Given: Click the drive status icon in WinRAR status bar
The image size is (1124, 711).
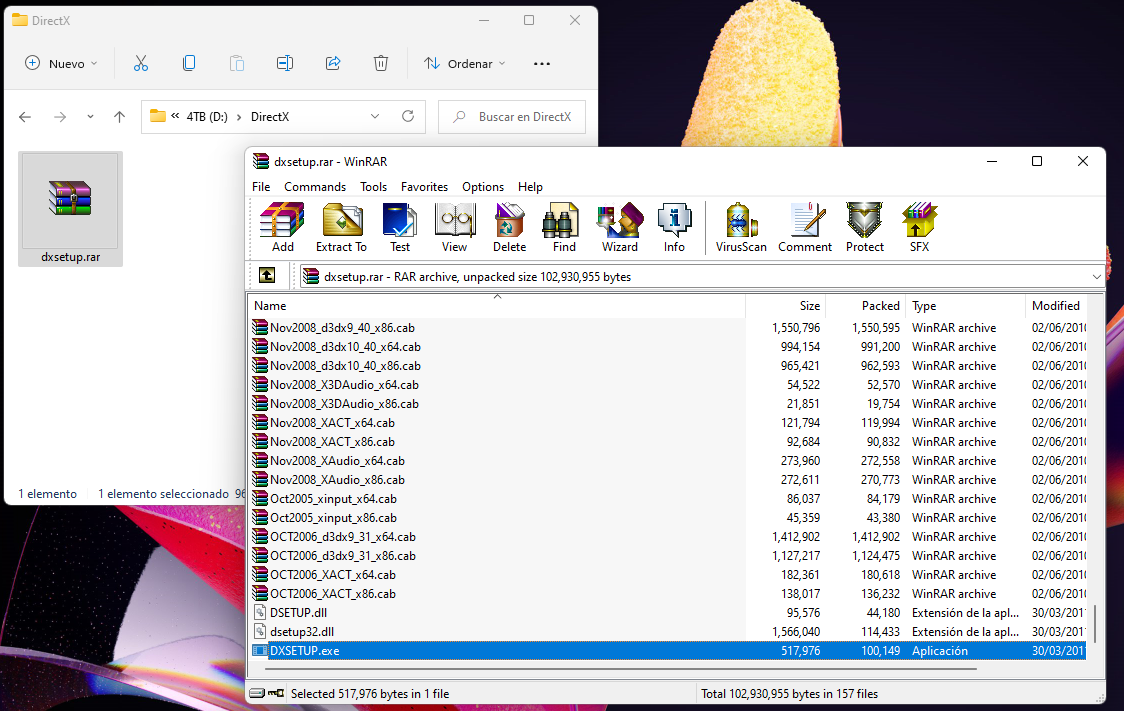Looking at the screenshot, I should tap(257, 693).
